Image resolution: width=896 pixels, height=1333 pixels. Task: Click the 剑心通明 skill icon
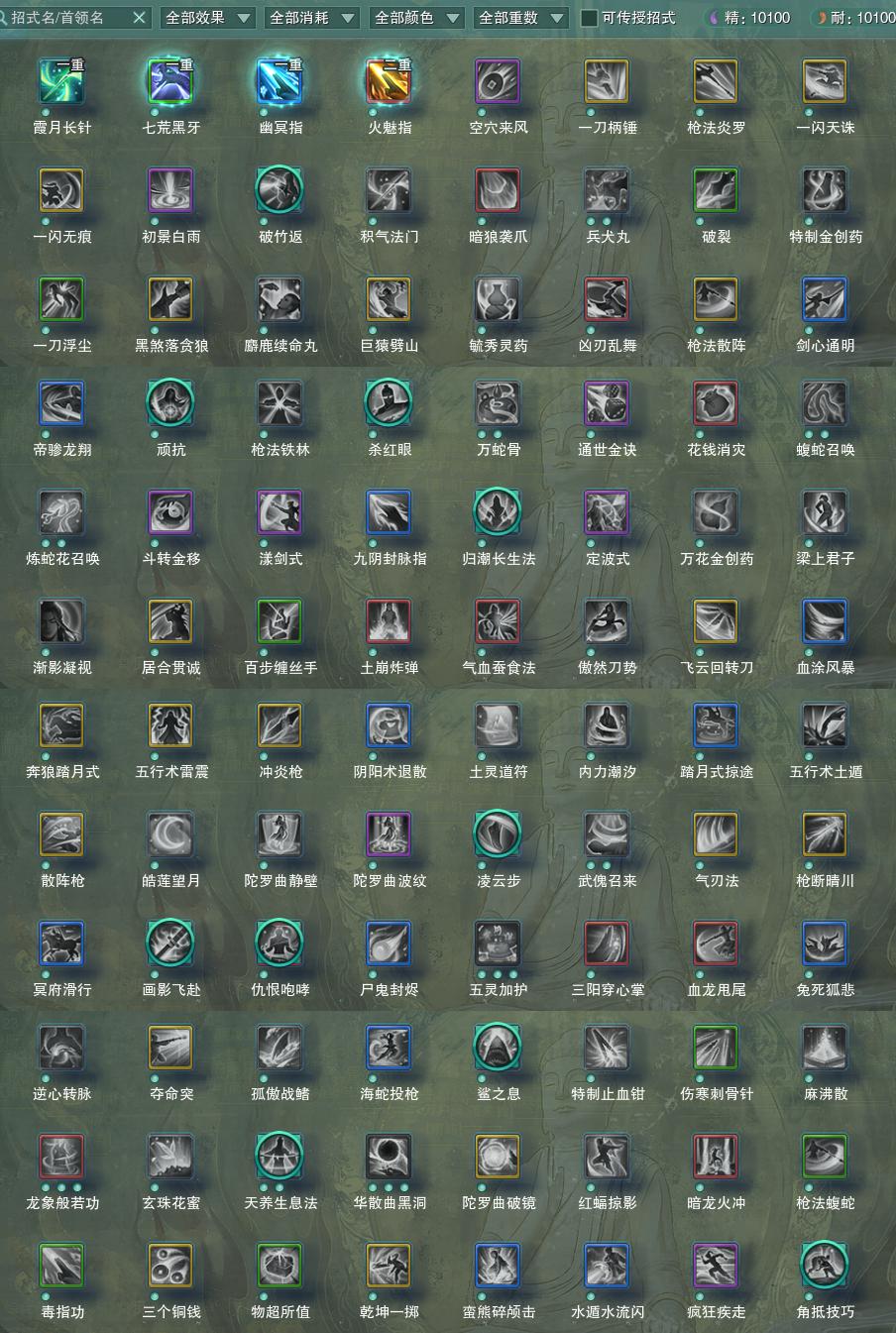[x=826, y=300]
